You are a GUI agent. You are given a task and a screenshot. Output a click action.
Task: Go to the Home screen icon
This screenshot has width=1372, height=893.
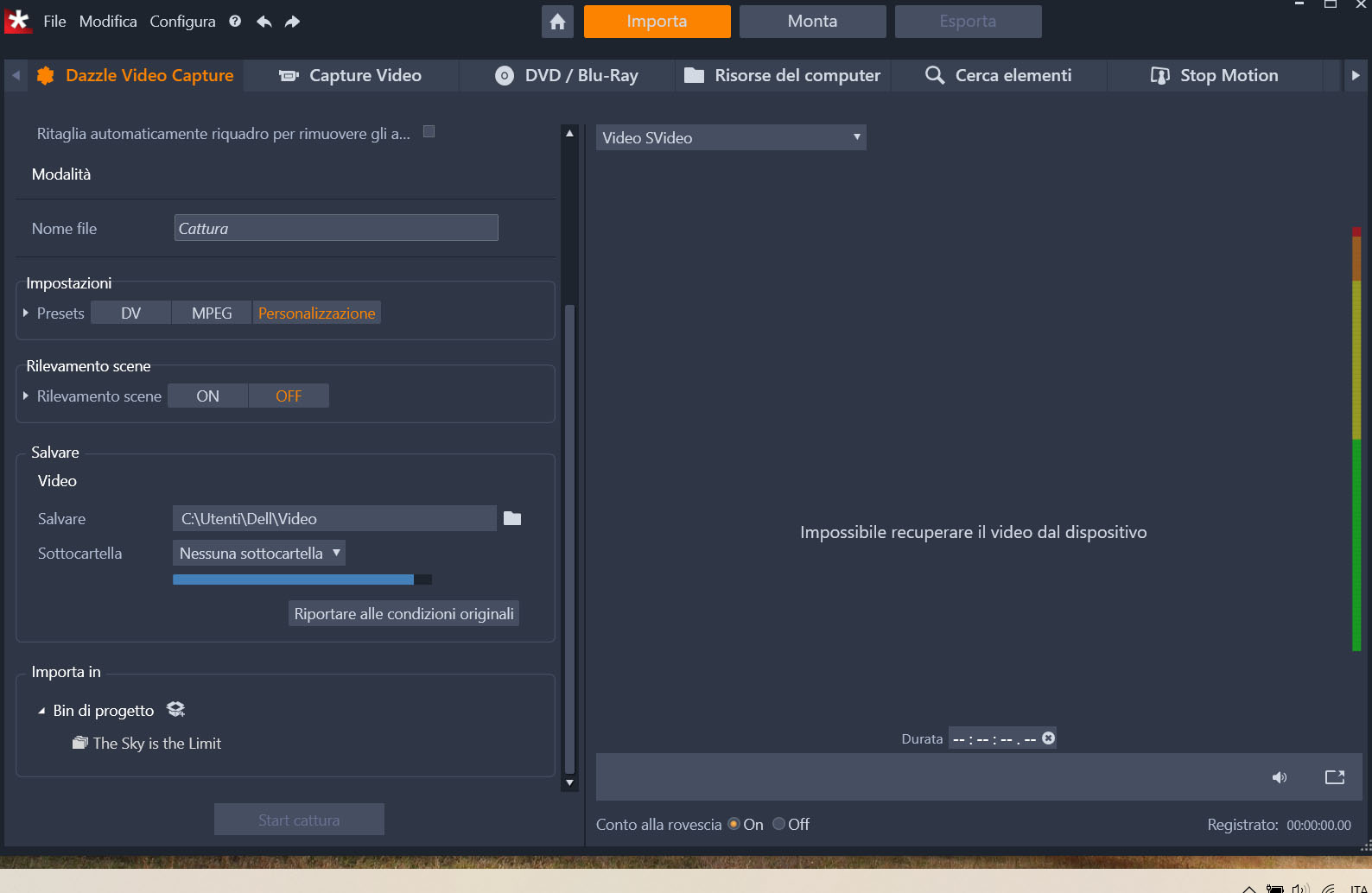tap(557, 22)
